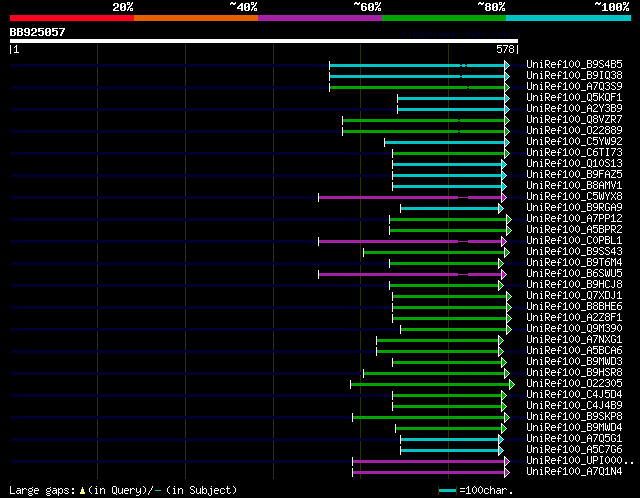The width and height of the screenshot is (640, 498).
Task: Select hit UniRef100_B9SS43
Action: tap(574, 252)
